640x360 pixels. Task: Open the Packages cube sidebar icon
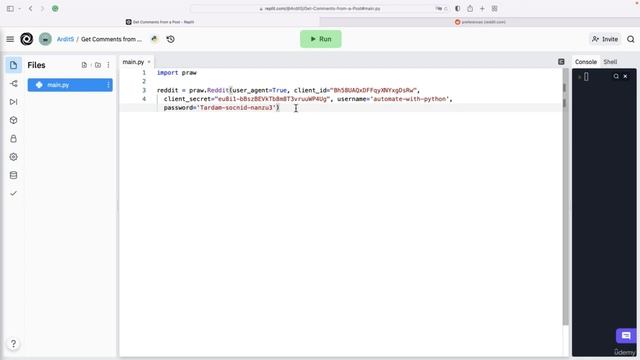pyautogui.click(x=13, y=120)
